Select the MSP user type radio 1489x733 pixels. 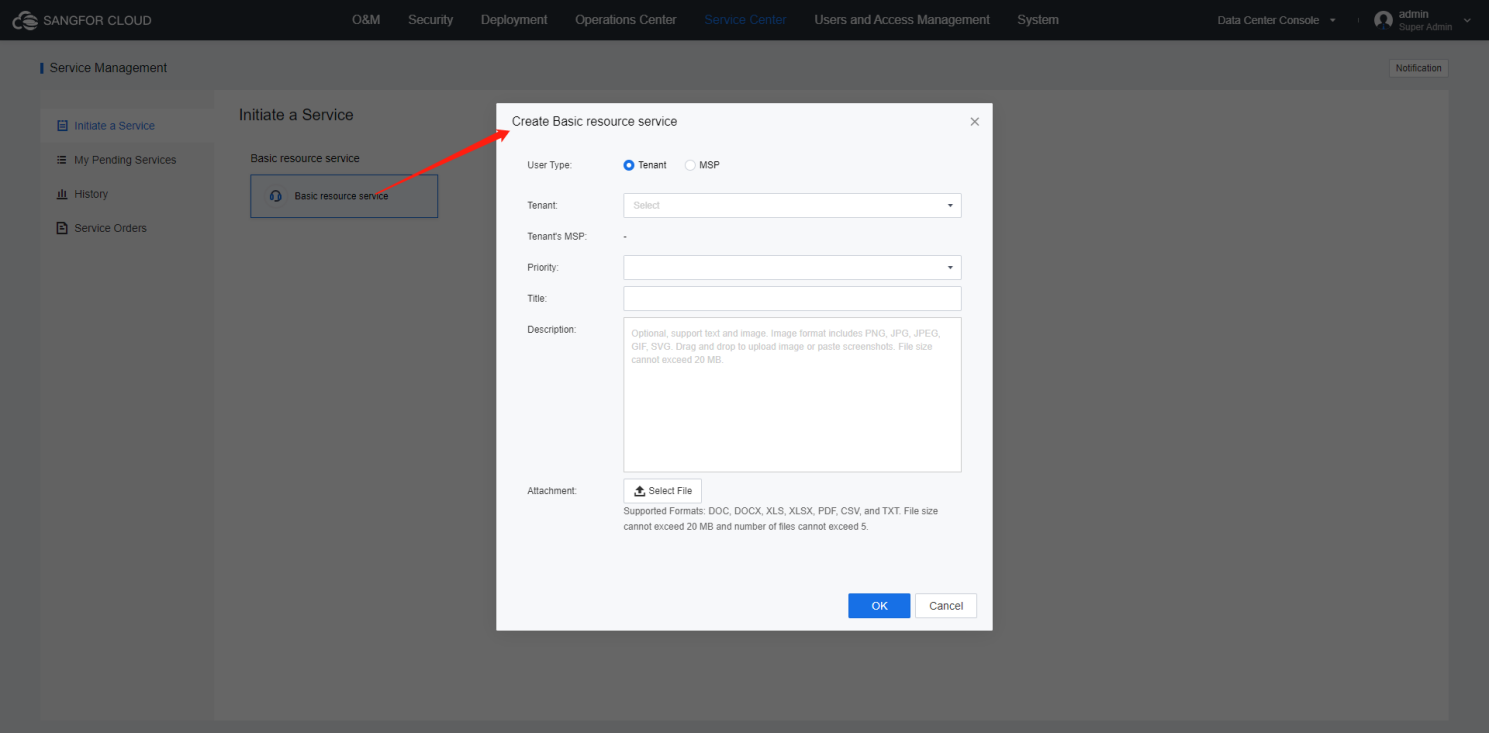click(x=690, y=165)
